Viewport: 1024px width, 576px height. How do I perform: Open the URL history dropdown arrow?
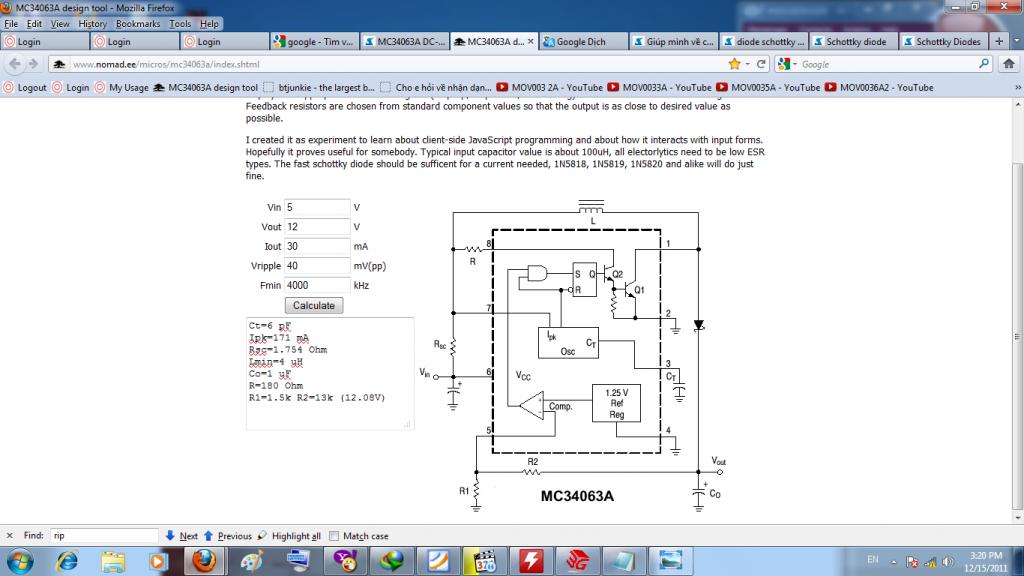pos(748,64)
